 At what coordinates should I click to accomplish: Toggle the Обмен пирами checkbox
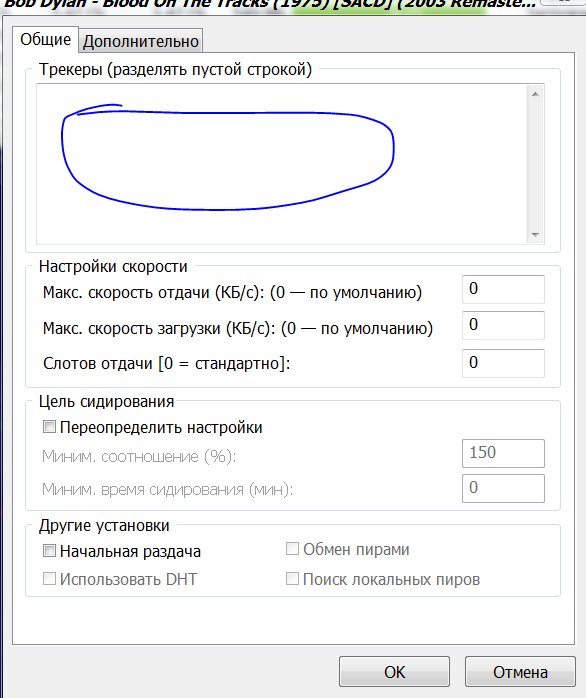pos(292,549)
